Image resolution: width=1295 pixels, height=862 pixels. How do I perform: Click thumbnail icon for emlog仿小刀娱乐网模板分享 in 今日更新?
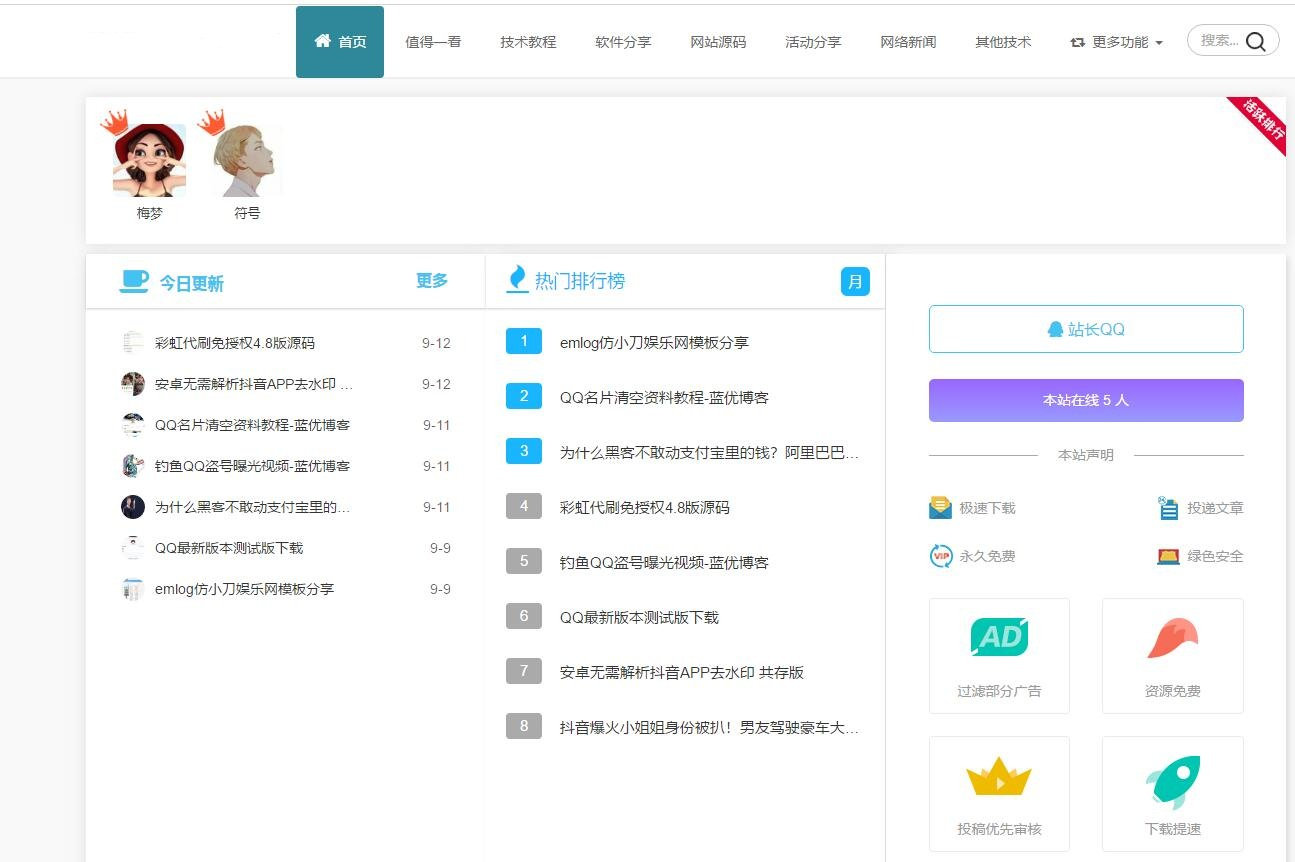[133, 589]
